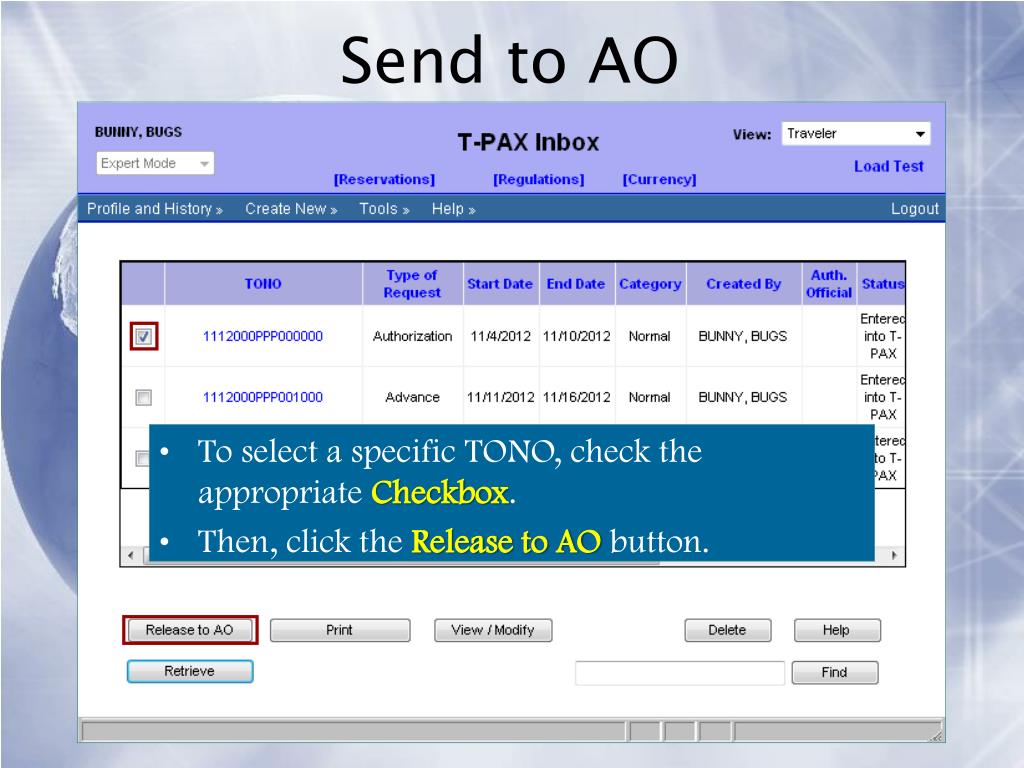Open TONO link 1112000PPP000000
Image resolution: width=1024 pixels, height=768 pixels.
point(263,336)
